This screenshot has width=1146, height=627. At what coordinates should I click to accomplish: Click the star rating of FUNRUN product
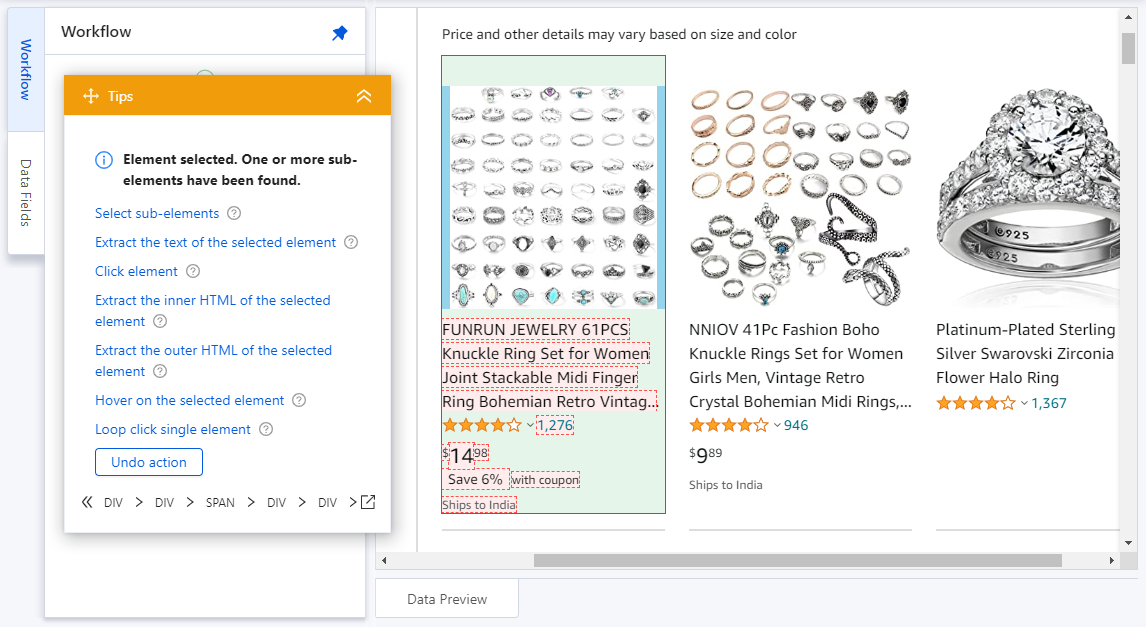(x=482, y=425)
